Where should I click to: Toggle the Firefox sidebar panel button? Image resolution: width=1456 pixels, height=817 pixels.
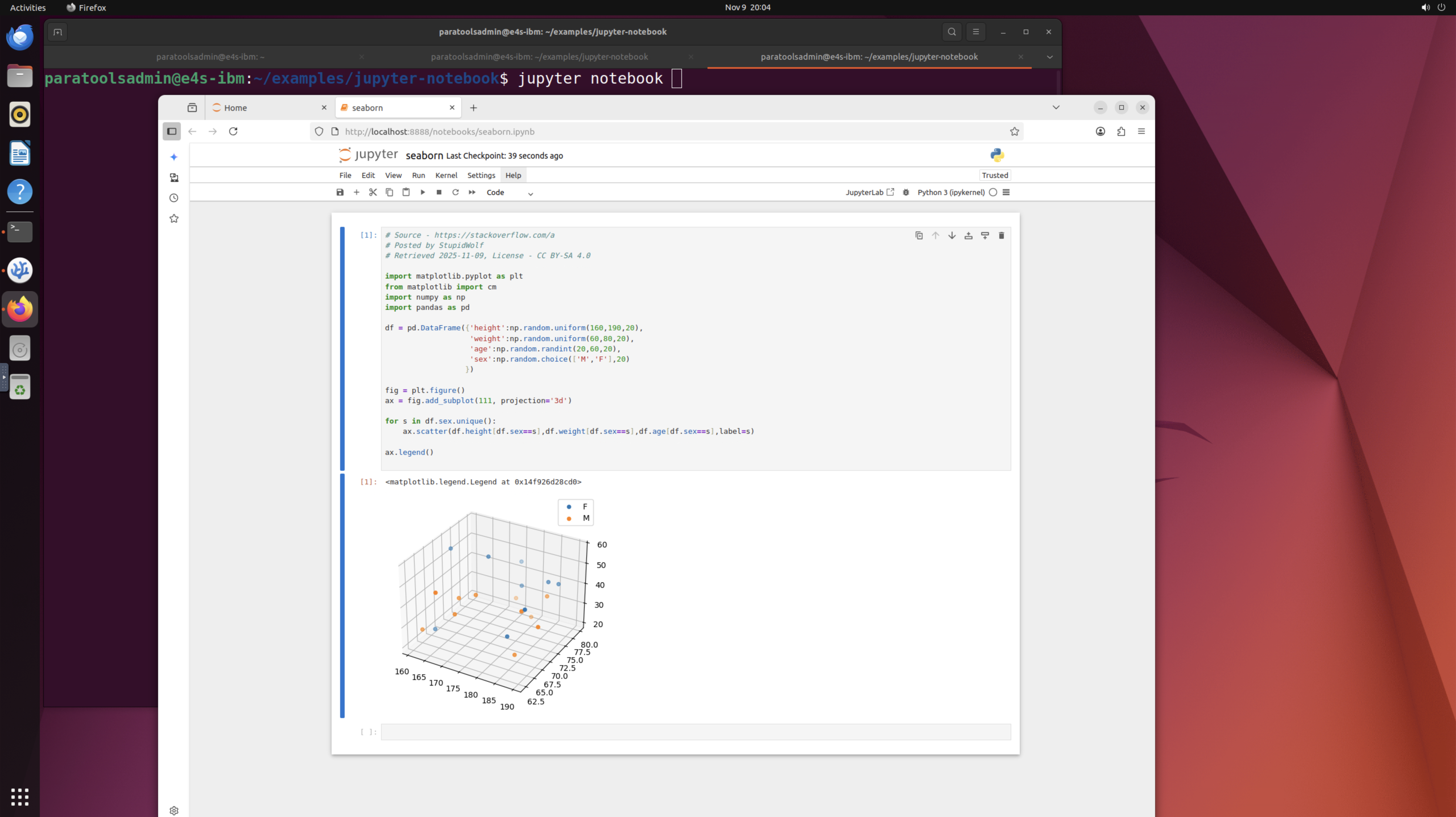click(x=172, y=131)
